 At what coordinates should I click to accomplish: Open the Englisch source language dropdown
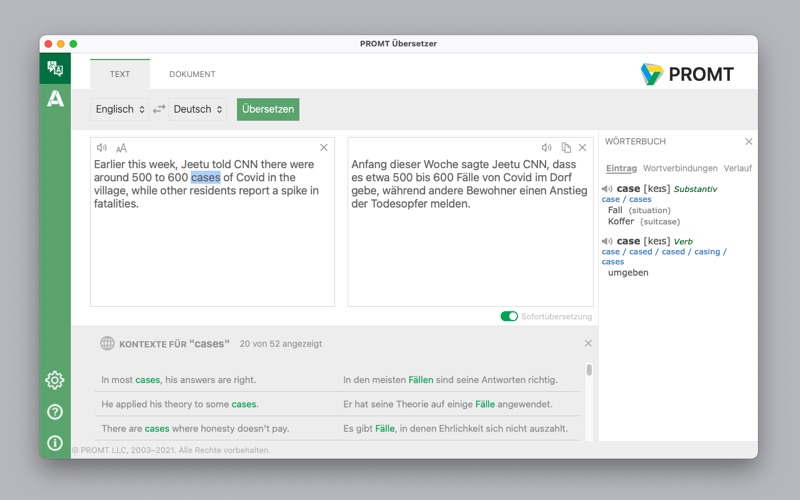pyautogui.click(x=120, y=109)
